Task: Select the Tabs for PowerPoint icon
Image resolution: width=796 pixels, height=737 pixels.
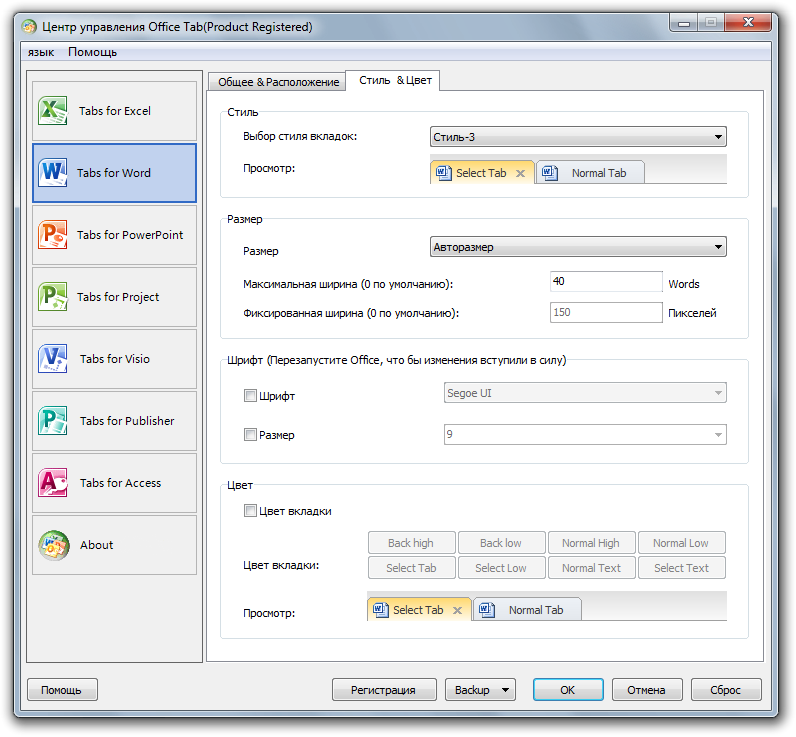Action: (x=53, y=235)
